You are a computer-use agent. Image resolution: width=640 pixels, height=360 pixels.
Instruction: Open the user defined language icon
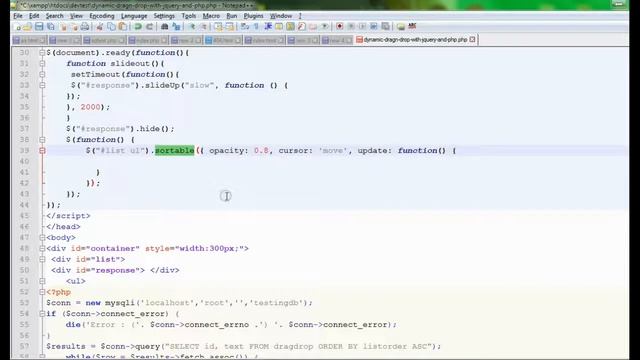click(x=279, y=27)
